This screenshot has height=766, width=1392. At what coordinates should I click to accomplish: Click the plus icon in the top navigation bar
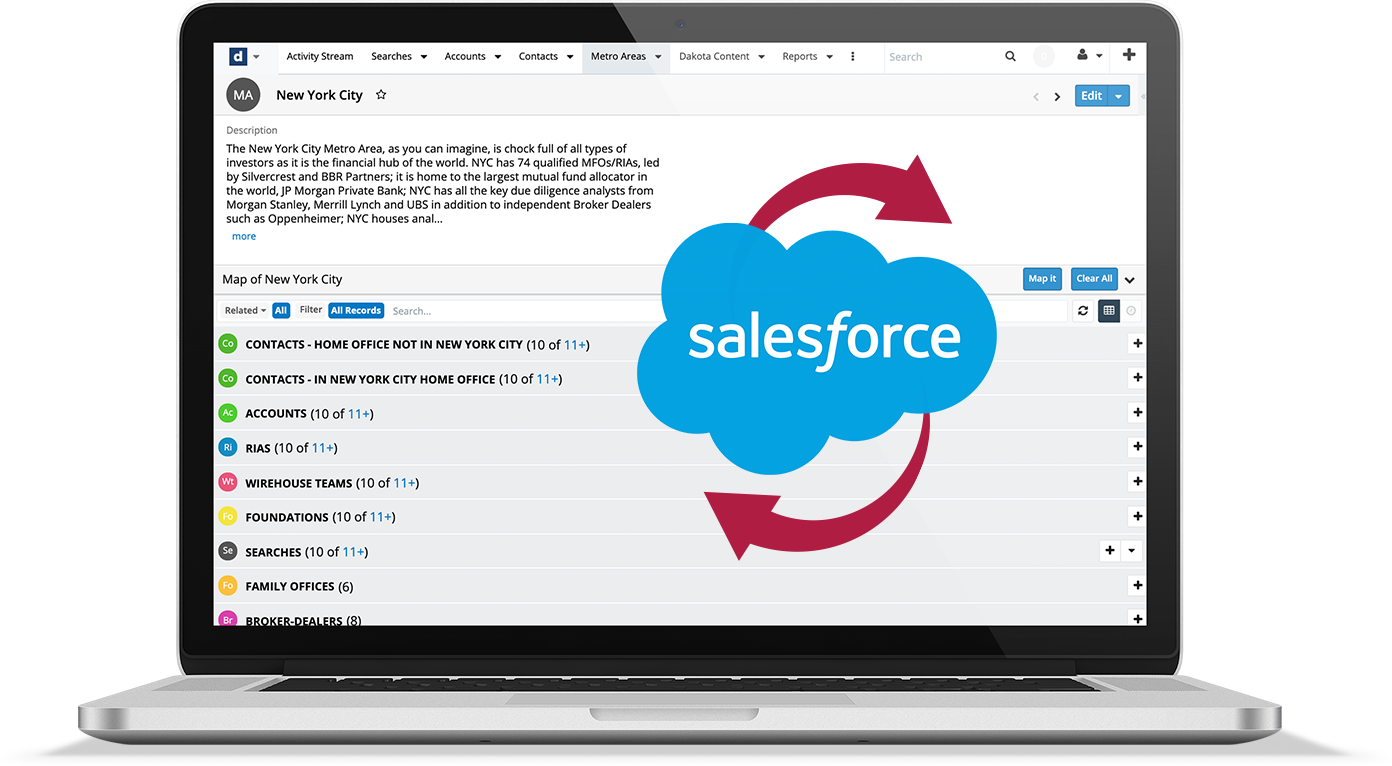point(1129,56)
